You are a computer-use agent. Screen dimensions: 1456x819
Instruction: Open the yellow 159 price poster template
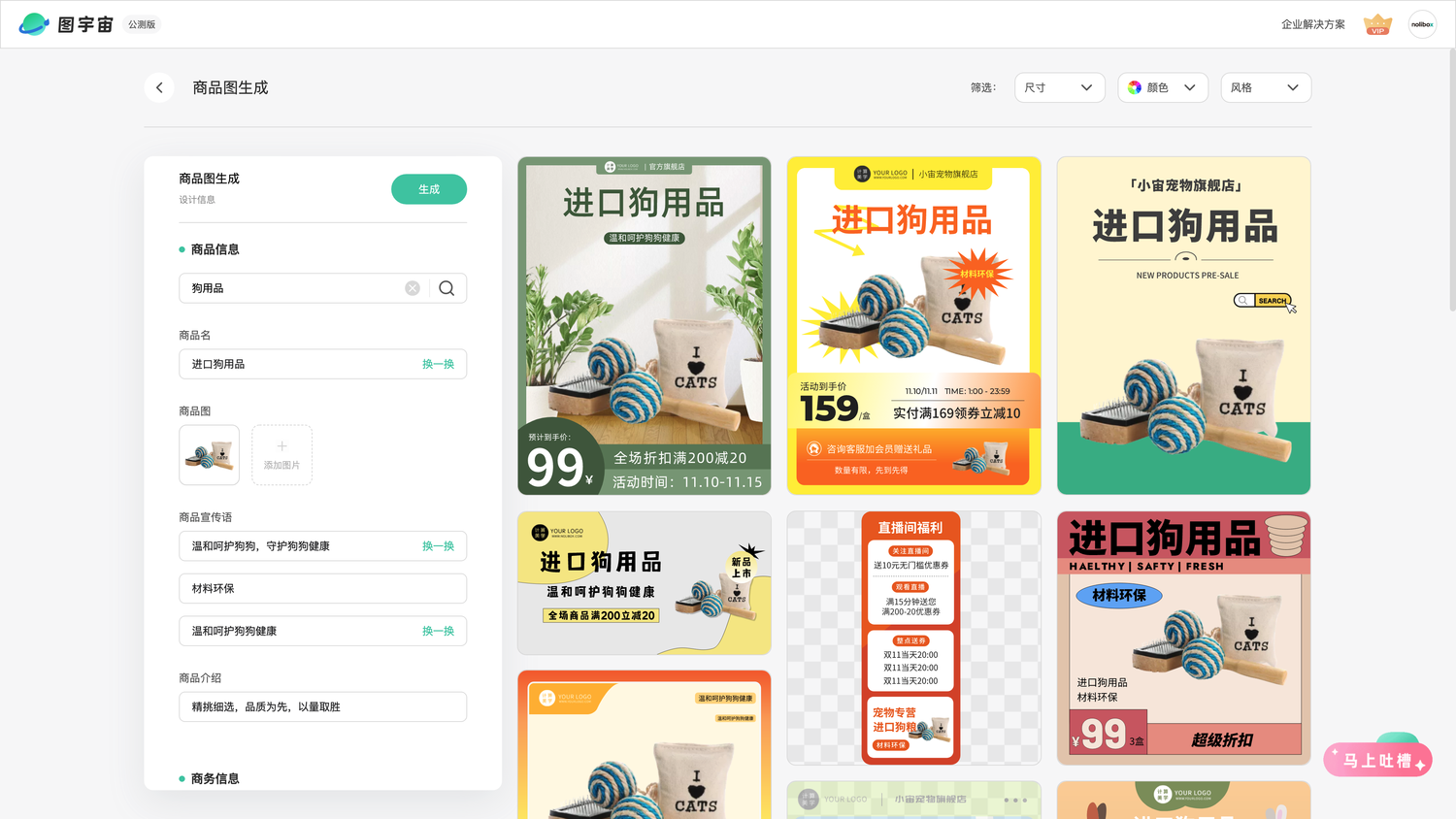pyautogui.click(x=913, y=326)
